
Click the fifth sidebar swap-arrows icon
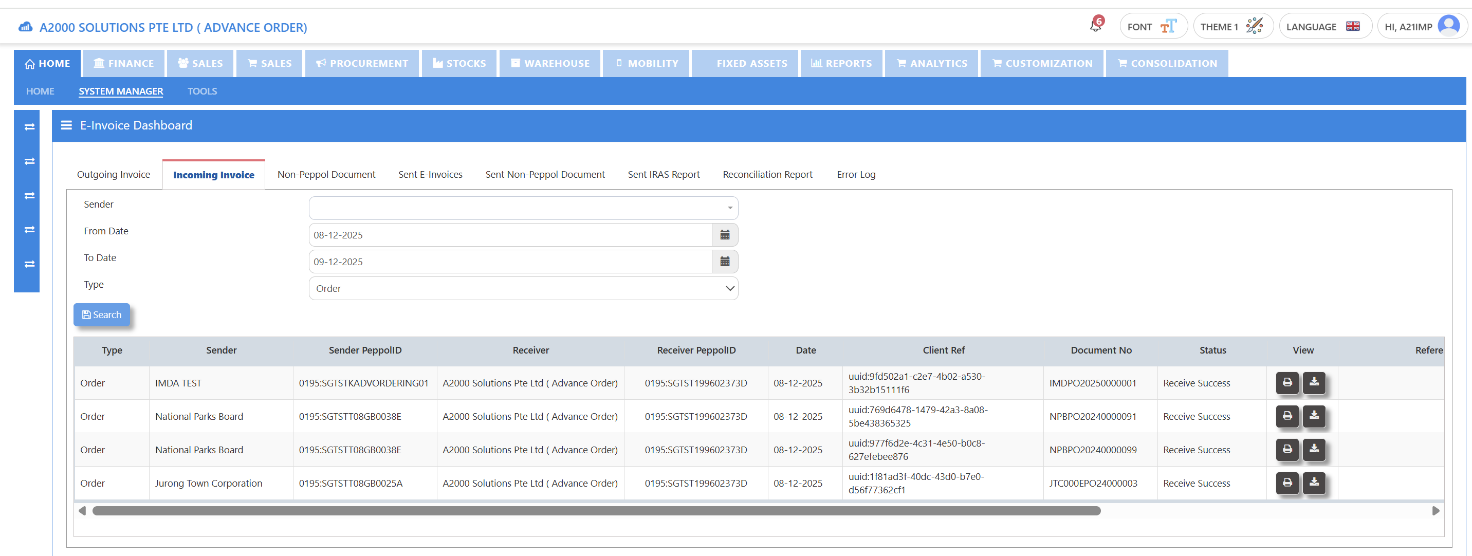[29, 264]
